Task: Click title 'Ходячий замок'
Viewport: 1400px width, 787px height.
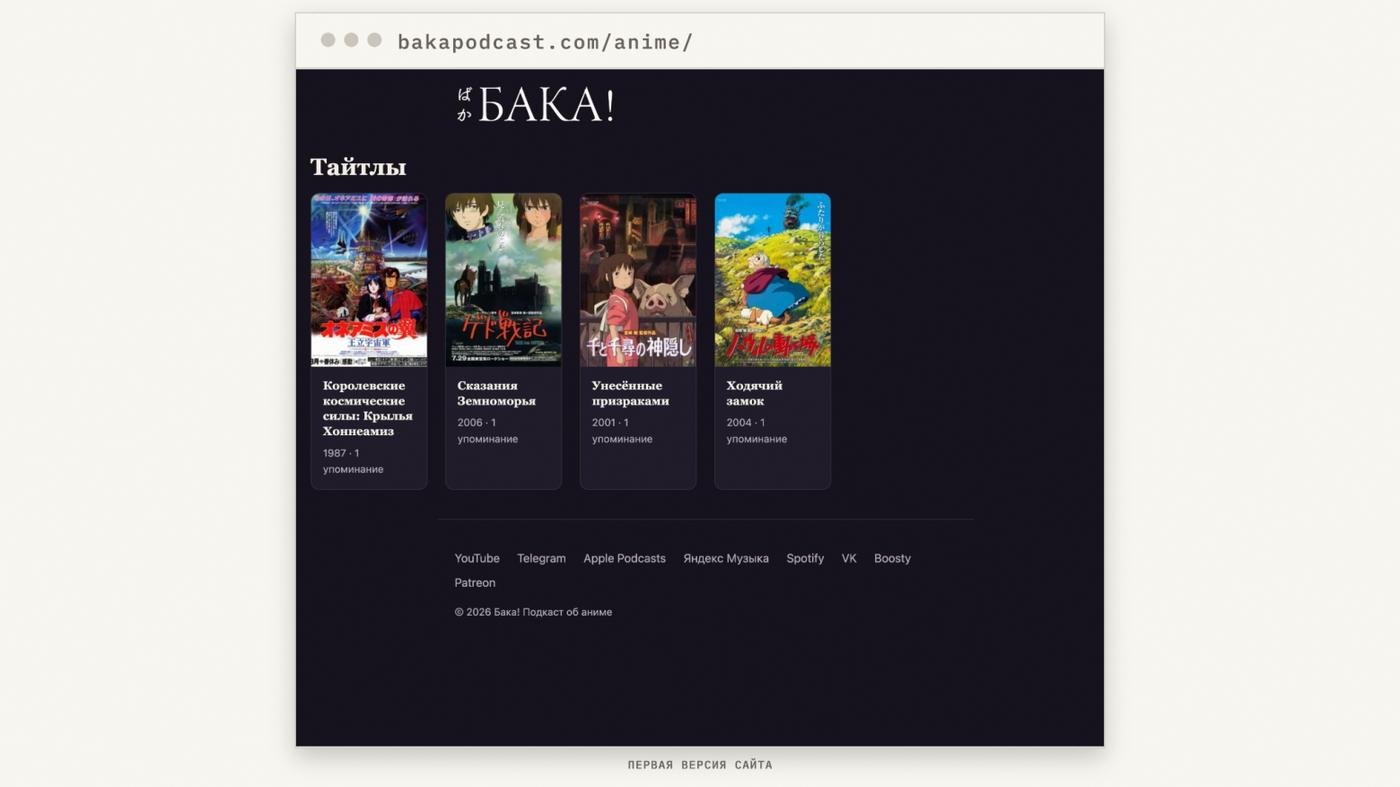Action: pyautogui.click(x=755, y=393)
